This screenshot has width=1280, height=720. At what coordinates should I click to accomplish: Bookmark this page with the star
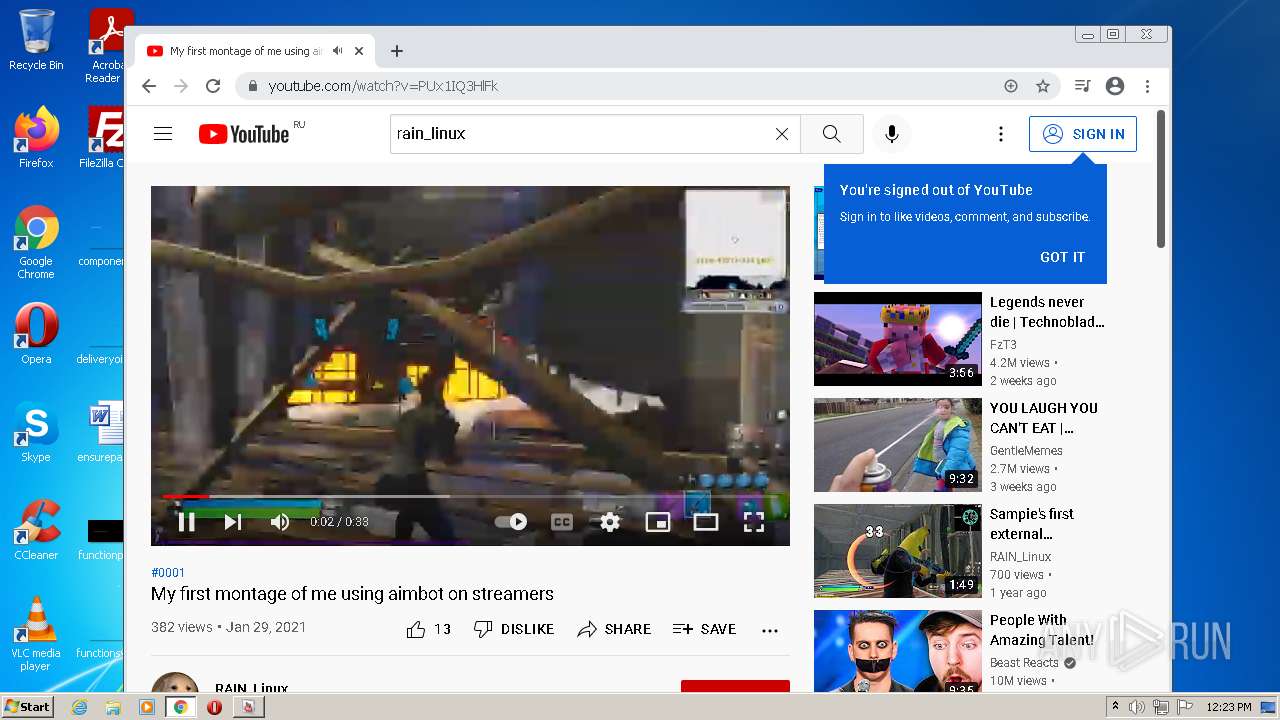click(x=1043, y=86)
